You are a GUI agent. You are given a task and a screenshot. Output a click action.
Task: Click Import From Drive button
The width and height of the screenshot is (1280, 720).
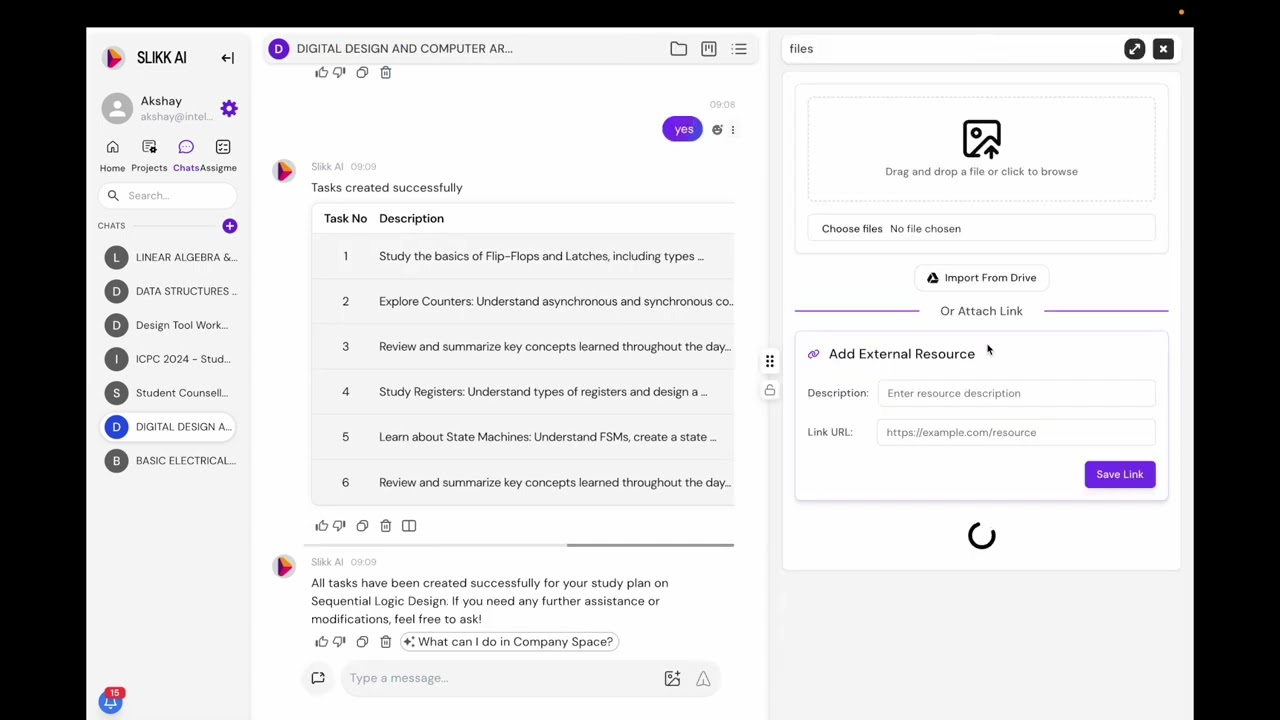point(981,278)
